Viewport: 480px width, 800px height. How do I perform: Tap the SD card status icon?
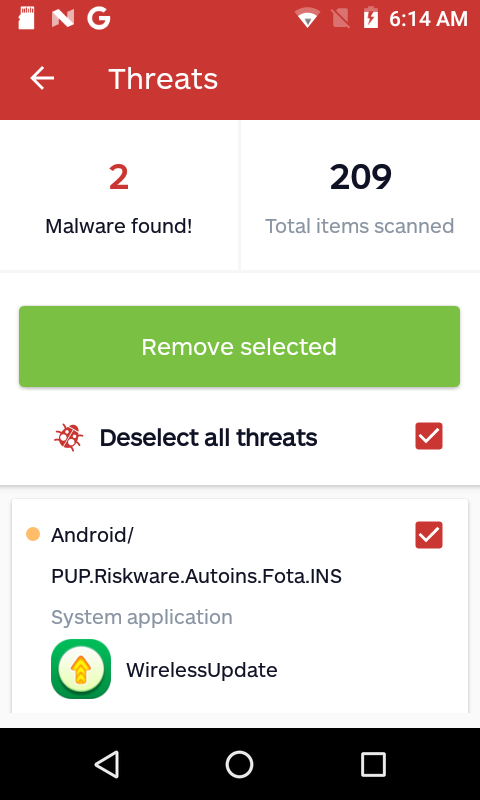pos(27,19)
